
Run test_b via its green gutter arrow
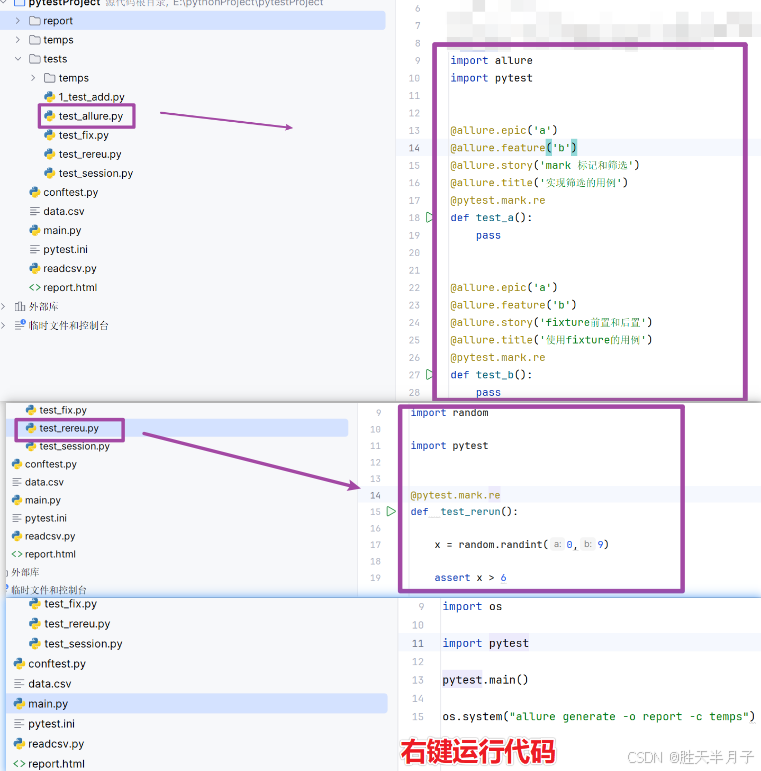pos(429,375)
